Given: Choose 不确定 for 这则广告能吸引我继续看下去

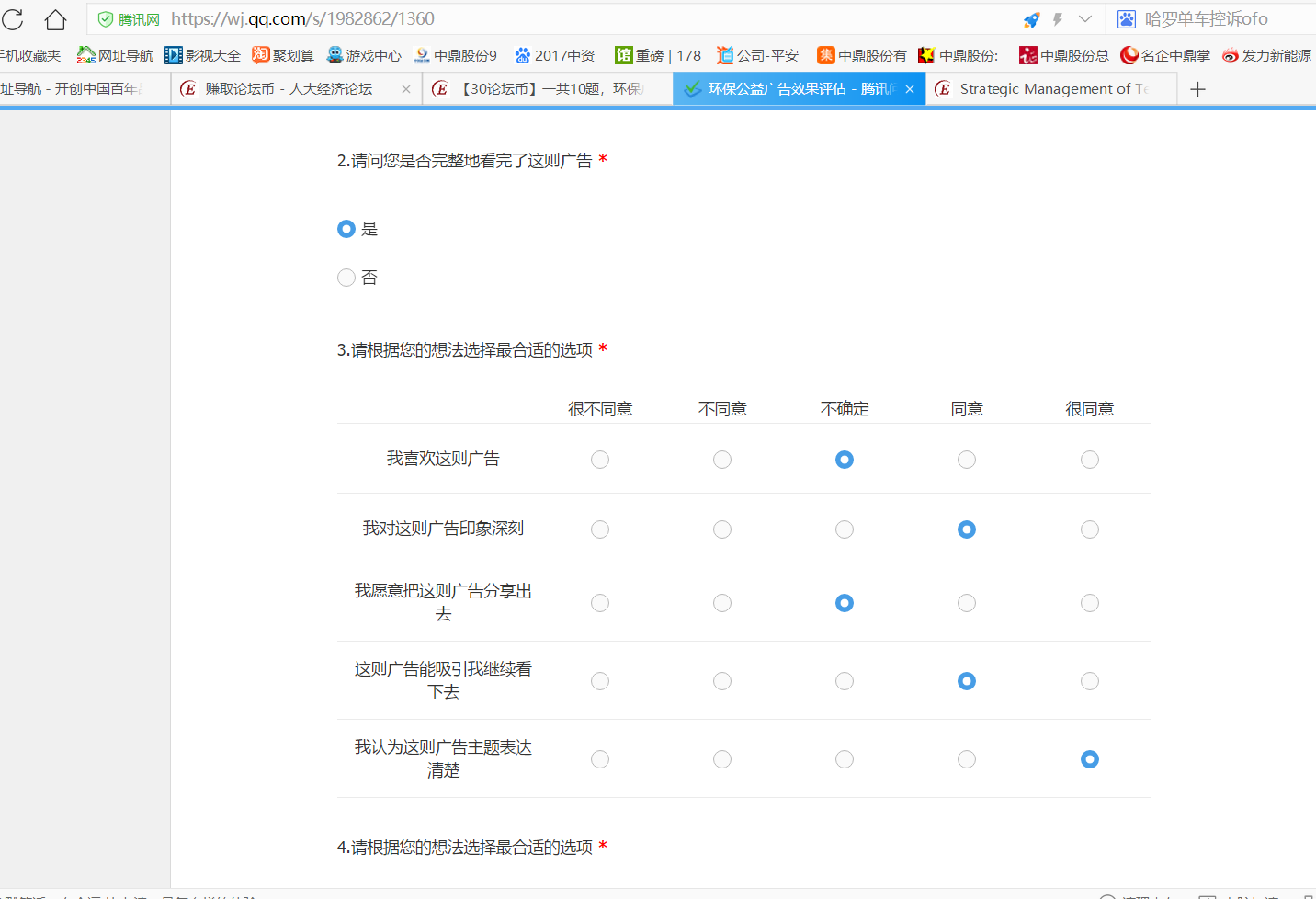Looking at the screenshot, I should [x=845, y=681].
